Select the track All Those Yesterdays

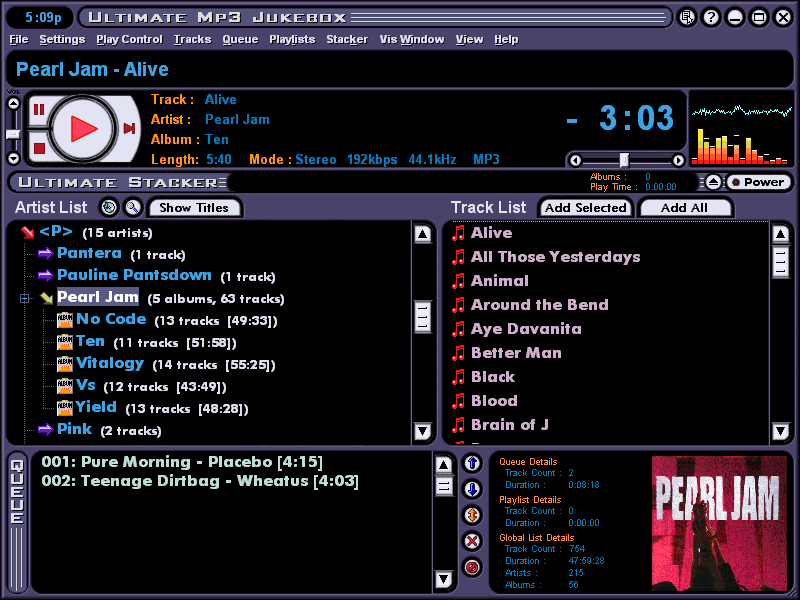(x=556, y=257)
